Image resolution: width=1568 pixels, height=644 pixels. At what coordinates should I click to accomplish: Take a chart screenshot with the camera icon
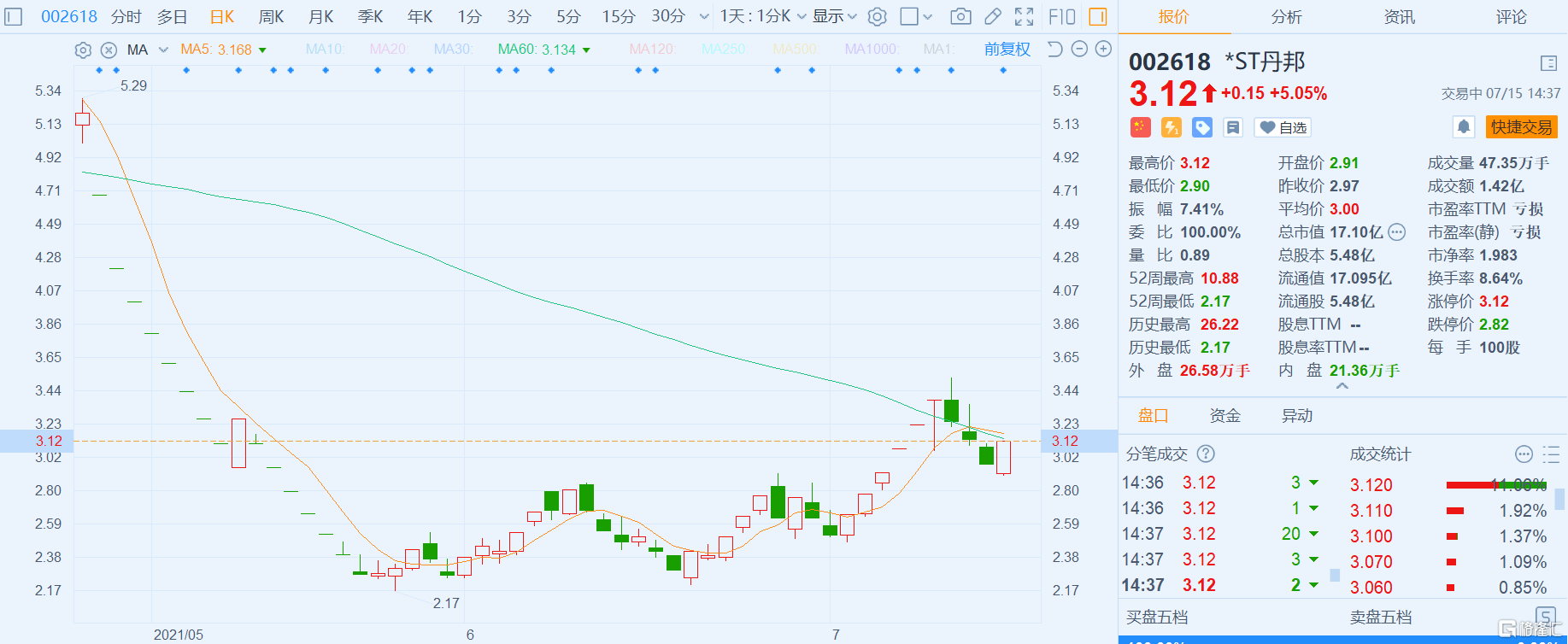coord(960,16)
